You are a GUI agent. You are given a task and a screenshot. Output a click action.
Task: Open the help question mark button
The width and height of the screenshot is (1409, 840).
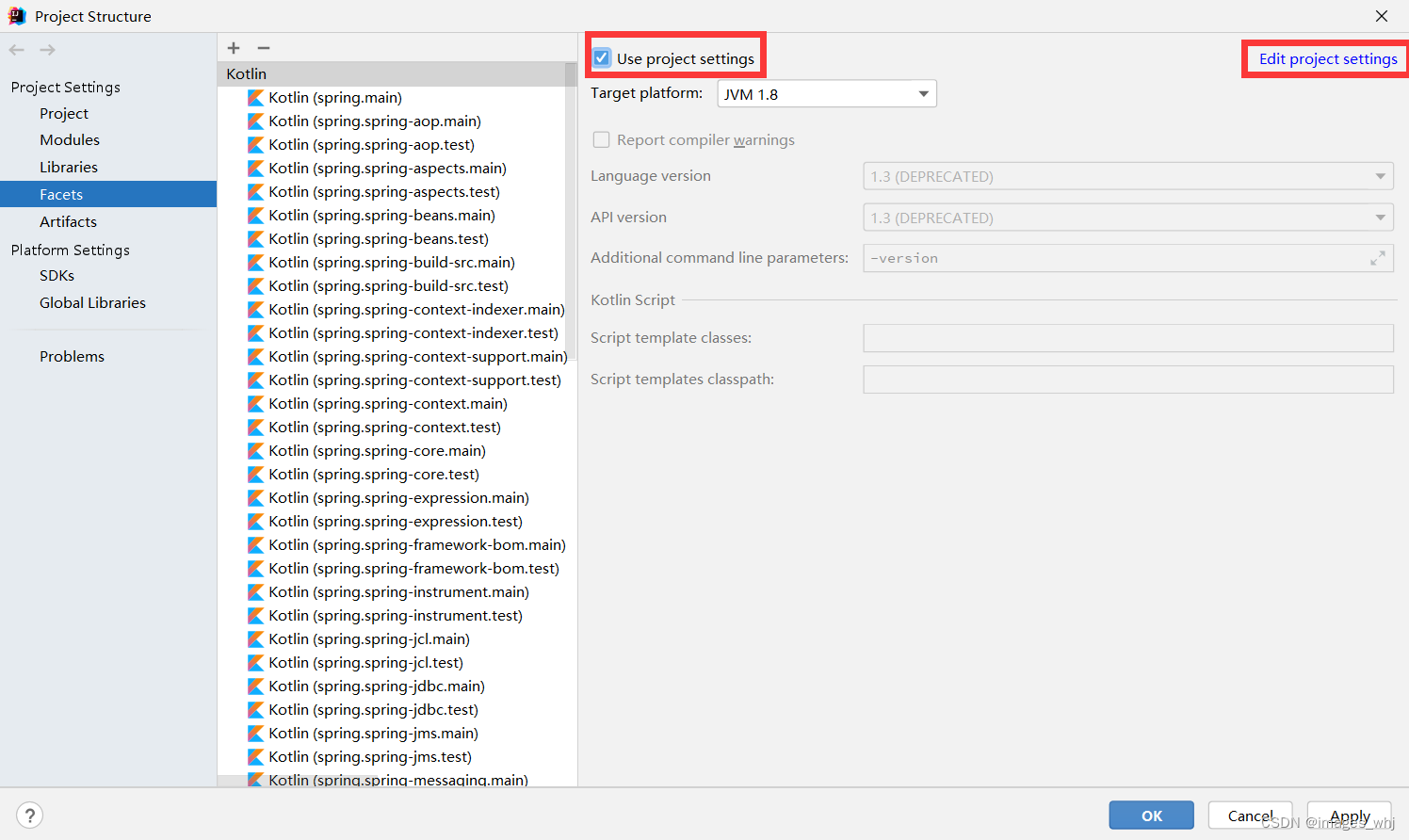30,816
